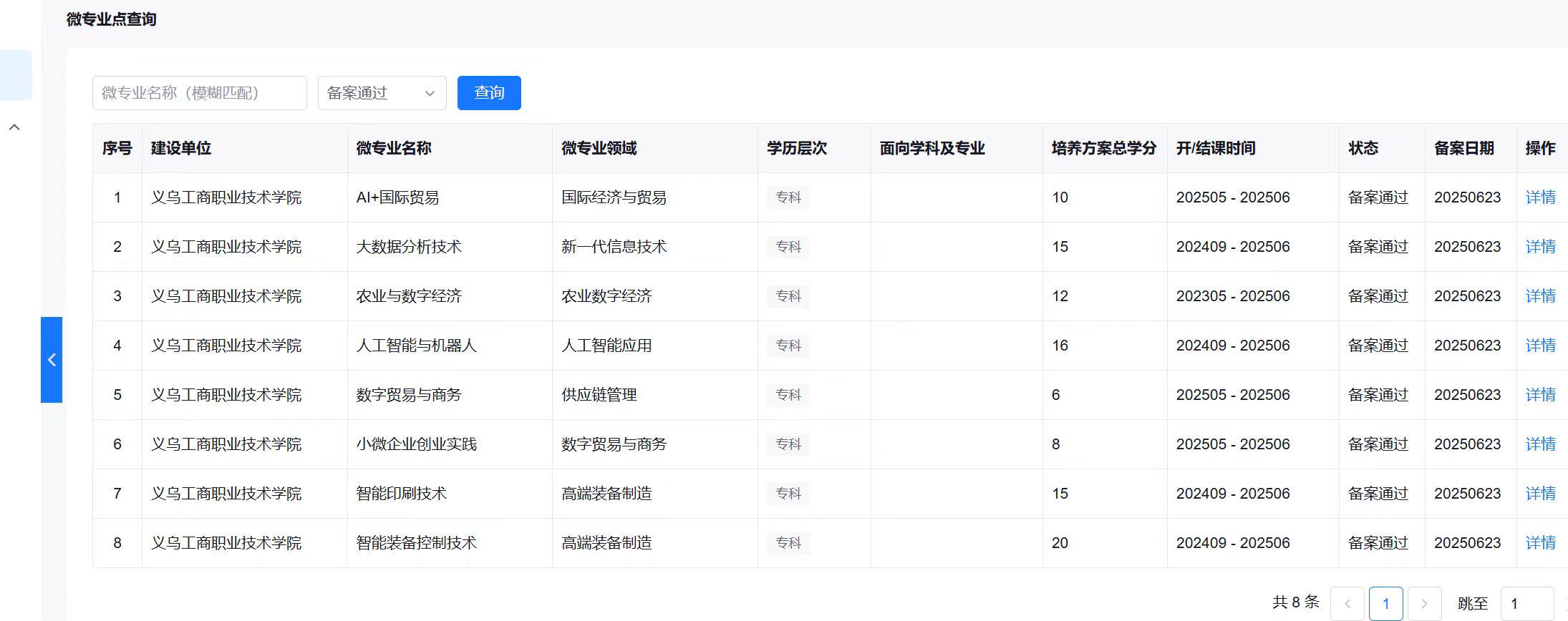Collapse the left menu chevron

click(x=14, y=127)
